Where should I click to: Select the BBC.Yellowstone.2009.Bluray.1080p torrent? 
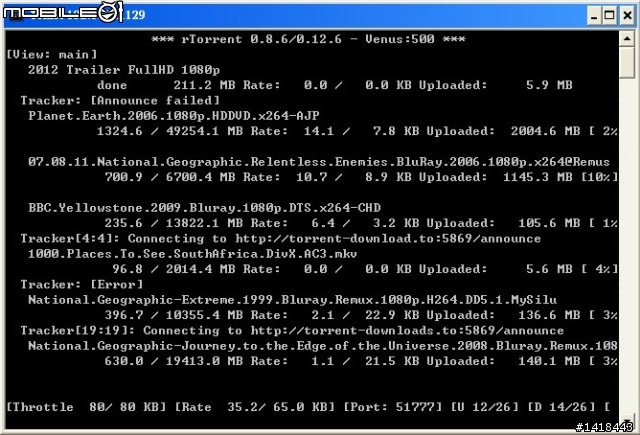204,208
